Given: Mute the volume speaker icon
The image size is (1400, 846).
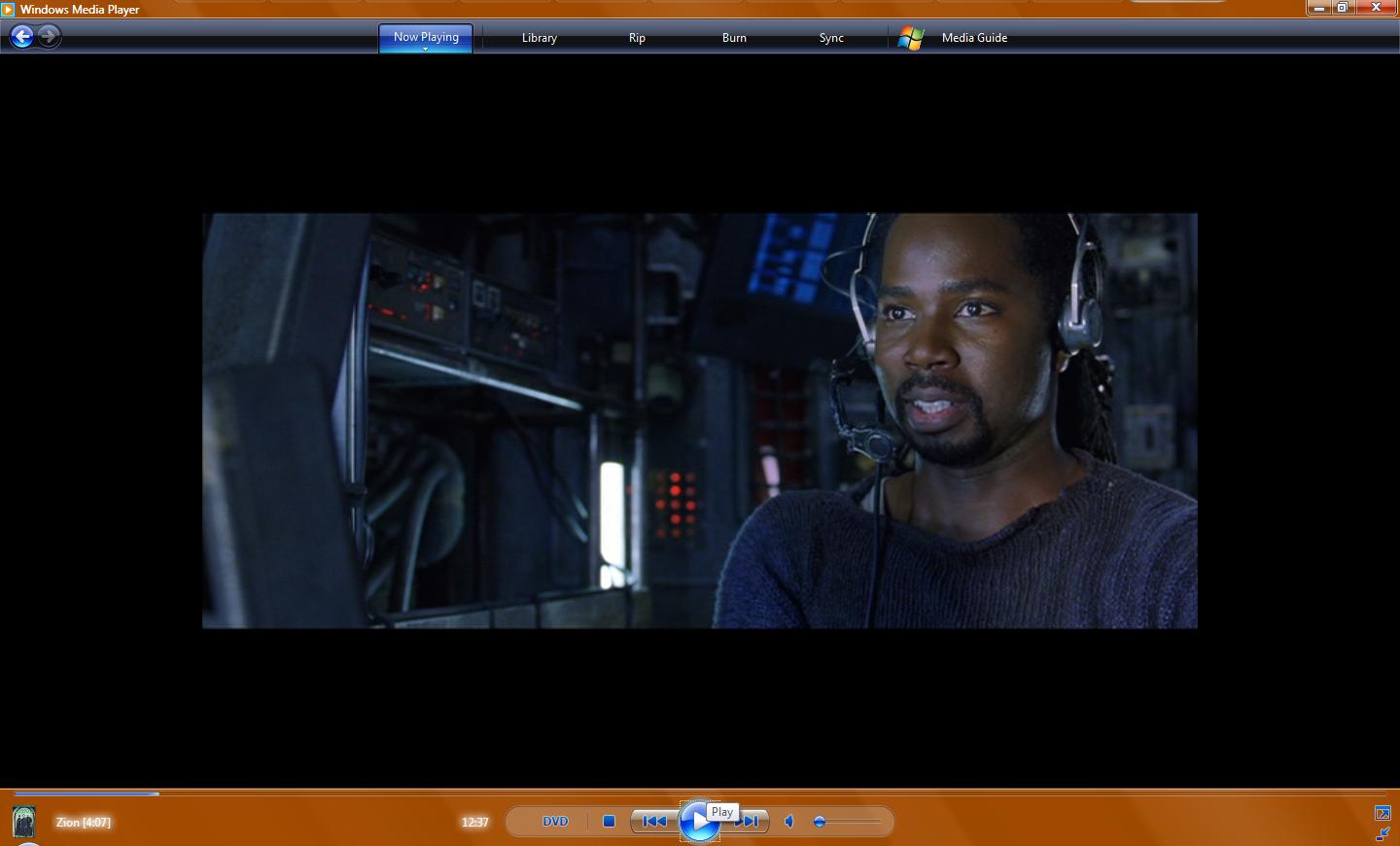Looking at the screenshot, I should pyautogui.click(x=789, y=822).
